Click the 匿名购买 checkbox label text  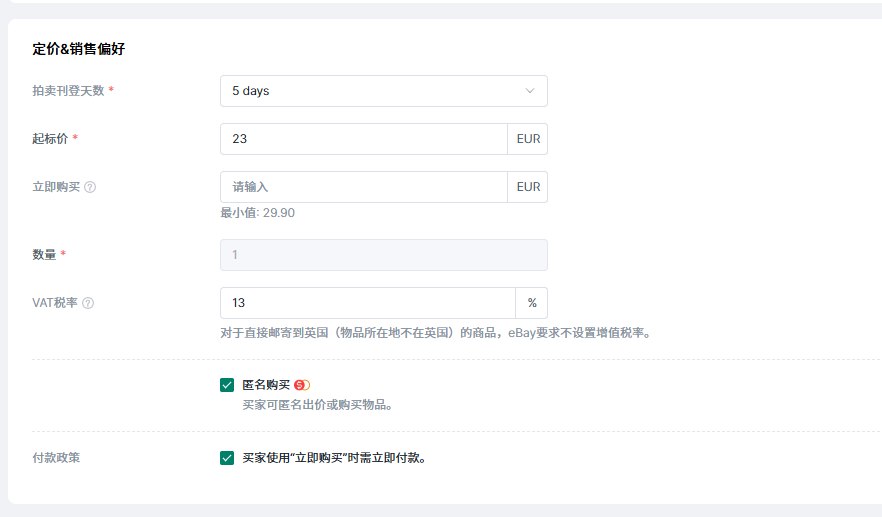point(266,385)
